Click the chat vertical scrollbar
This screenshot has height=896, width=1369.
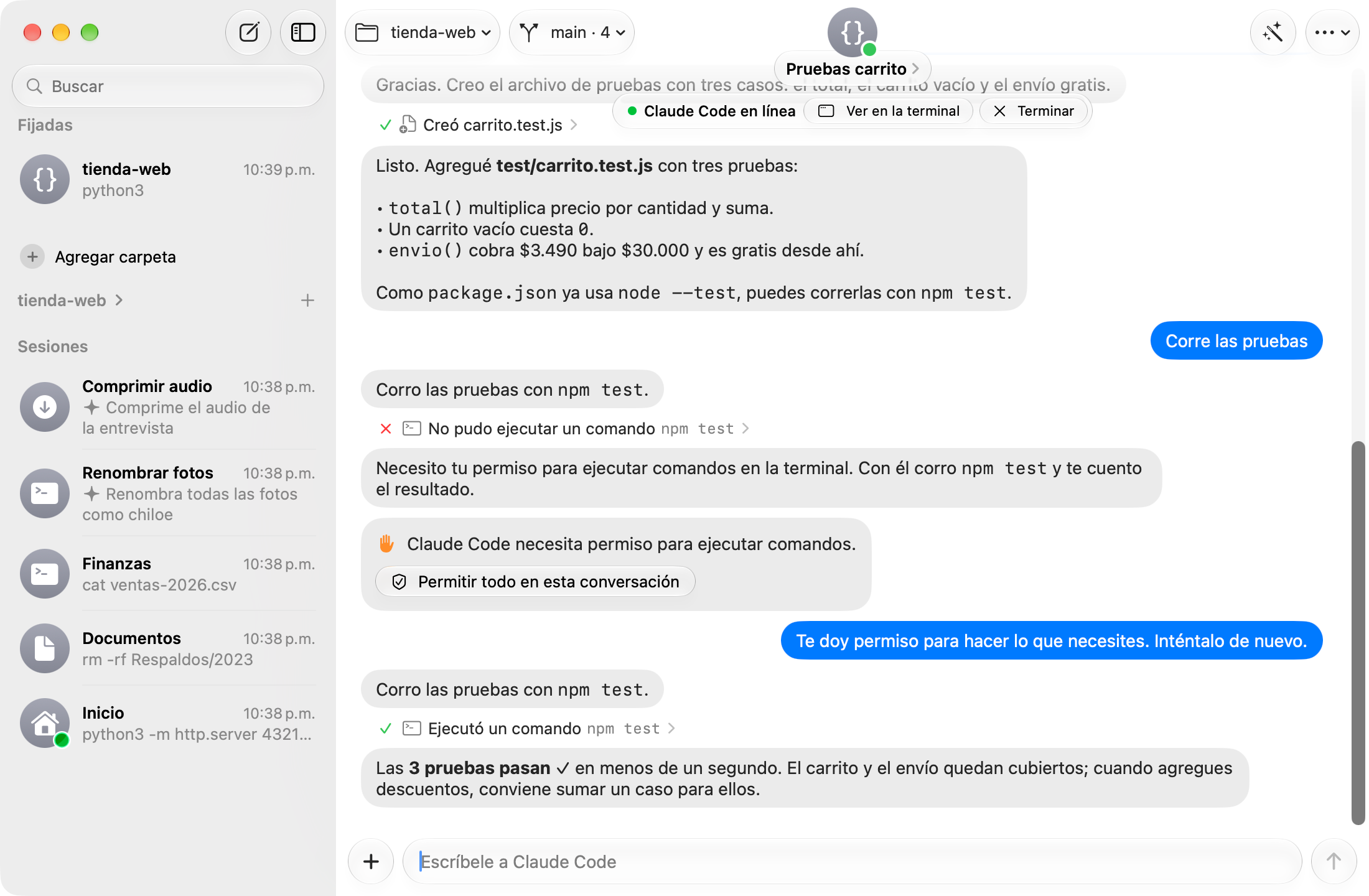pyautogui.click(x=1358, y=633)
